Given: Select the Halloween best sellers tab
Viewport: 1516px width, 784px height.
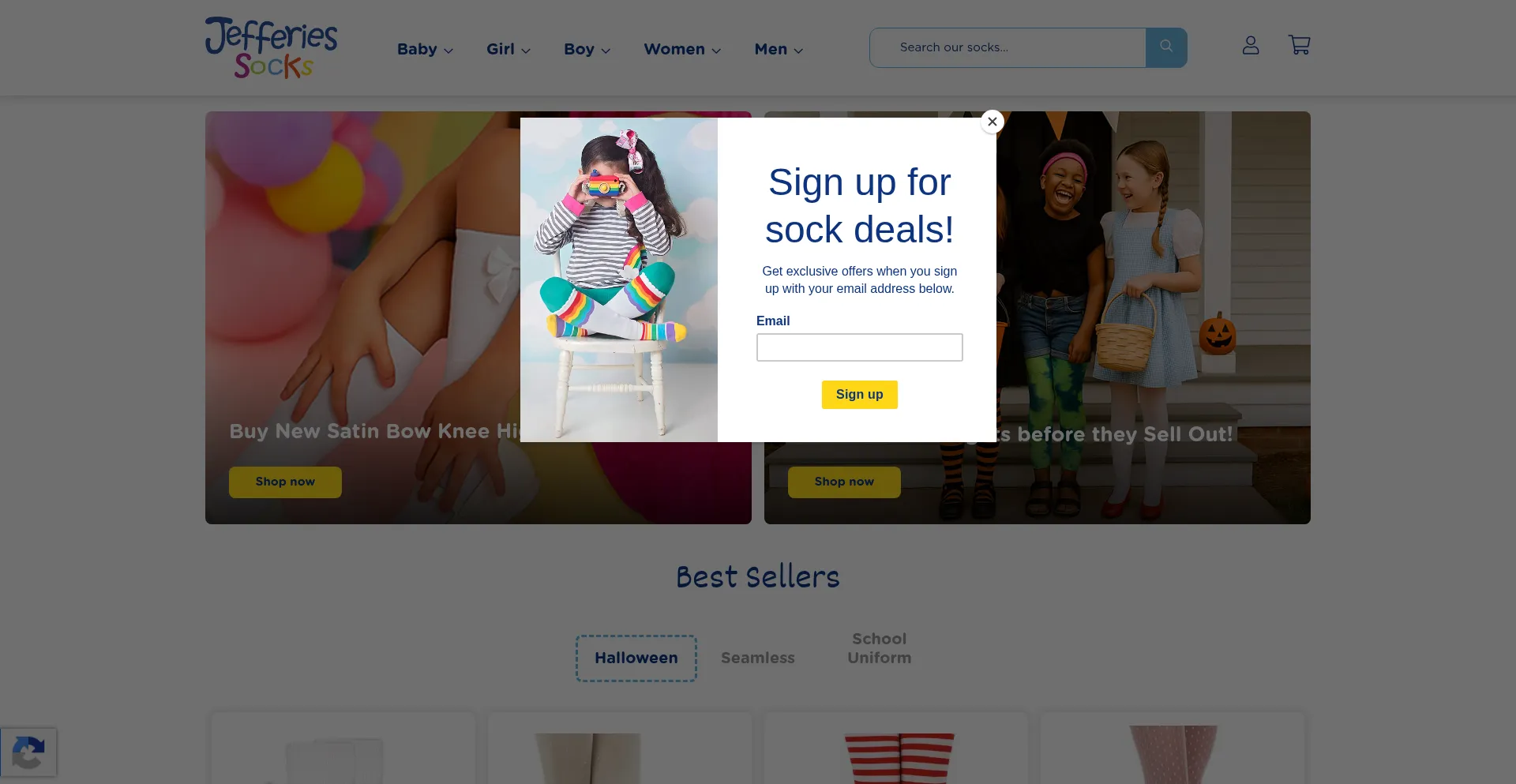Looking at the screenshot, I should click(636, 658).
